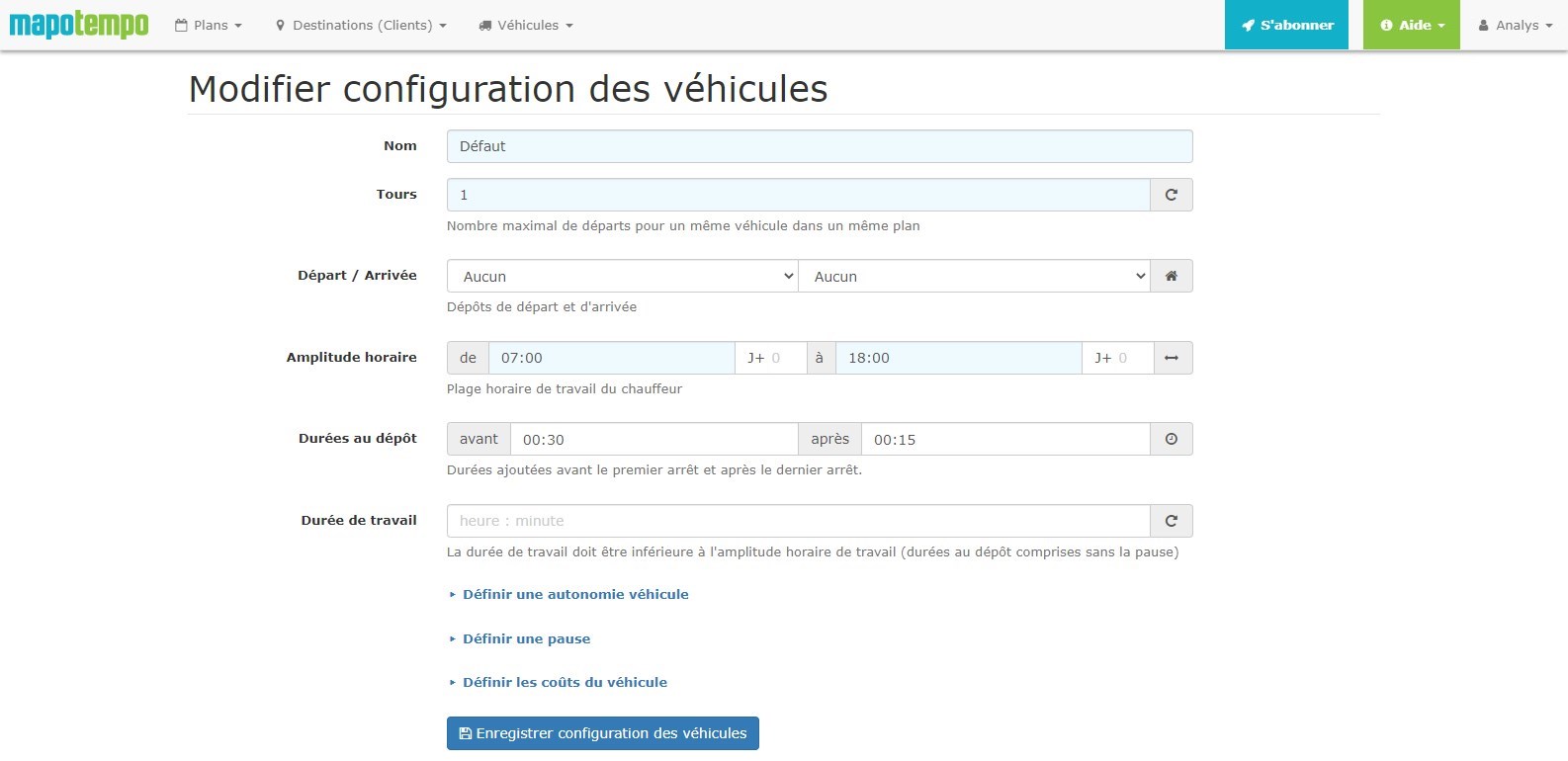Click the reset icon beside Tours field
This screenshot has width=1568, height=761.
coord(1171,195)
